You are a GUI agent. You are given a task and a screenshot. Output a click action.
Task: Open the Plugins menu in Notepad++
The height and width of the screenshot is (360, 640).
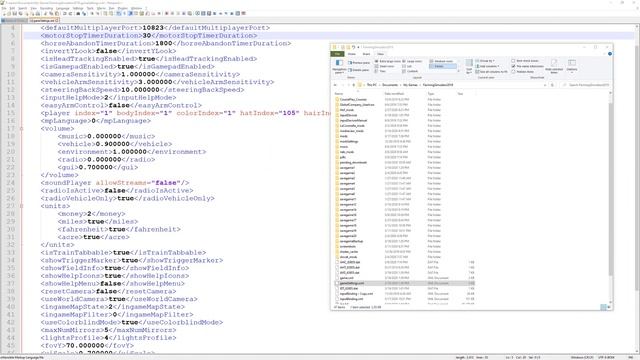coord(122,8)
